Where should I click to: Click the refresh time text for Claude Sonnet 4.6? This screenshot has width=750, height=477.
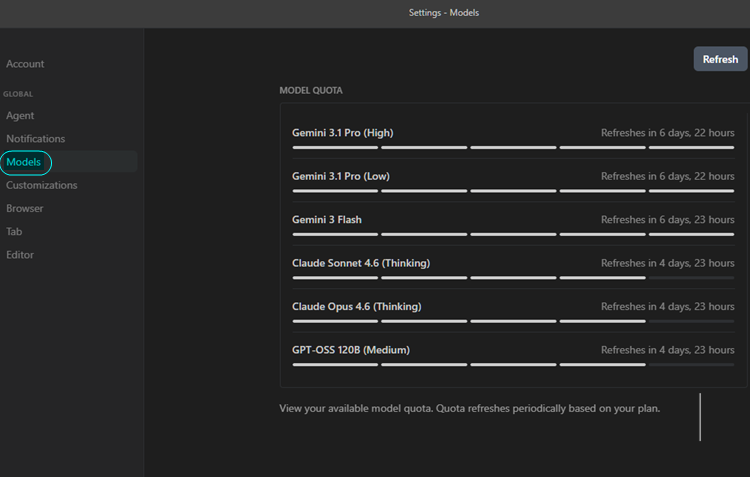click(667, 263)
